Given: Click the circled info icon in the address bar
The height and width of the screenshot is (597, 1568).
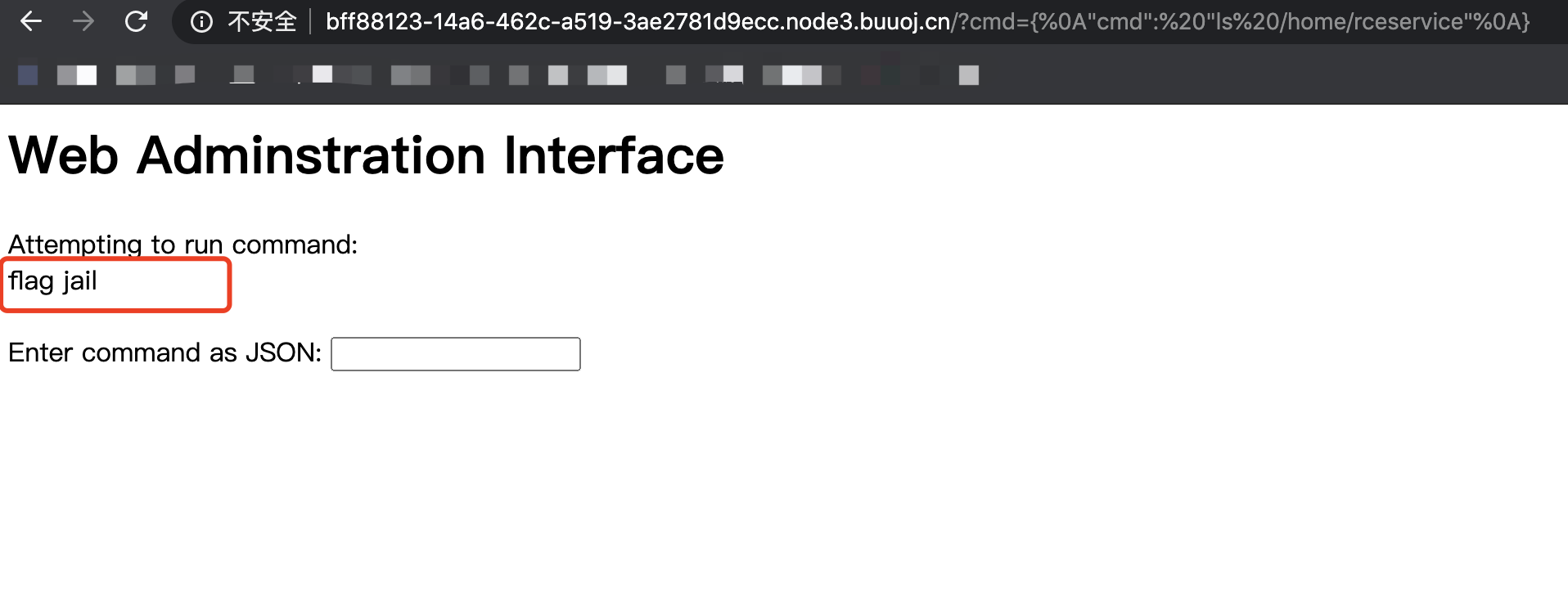Looking at the screenshot, I should [x=201, y=21].
